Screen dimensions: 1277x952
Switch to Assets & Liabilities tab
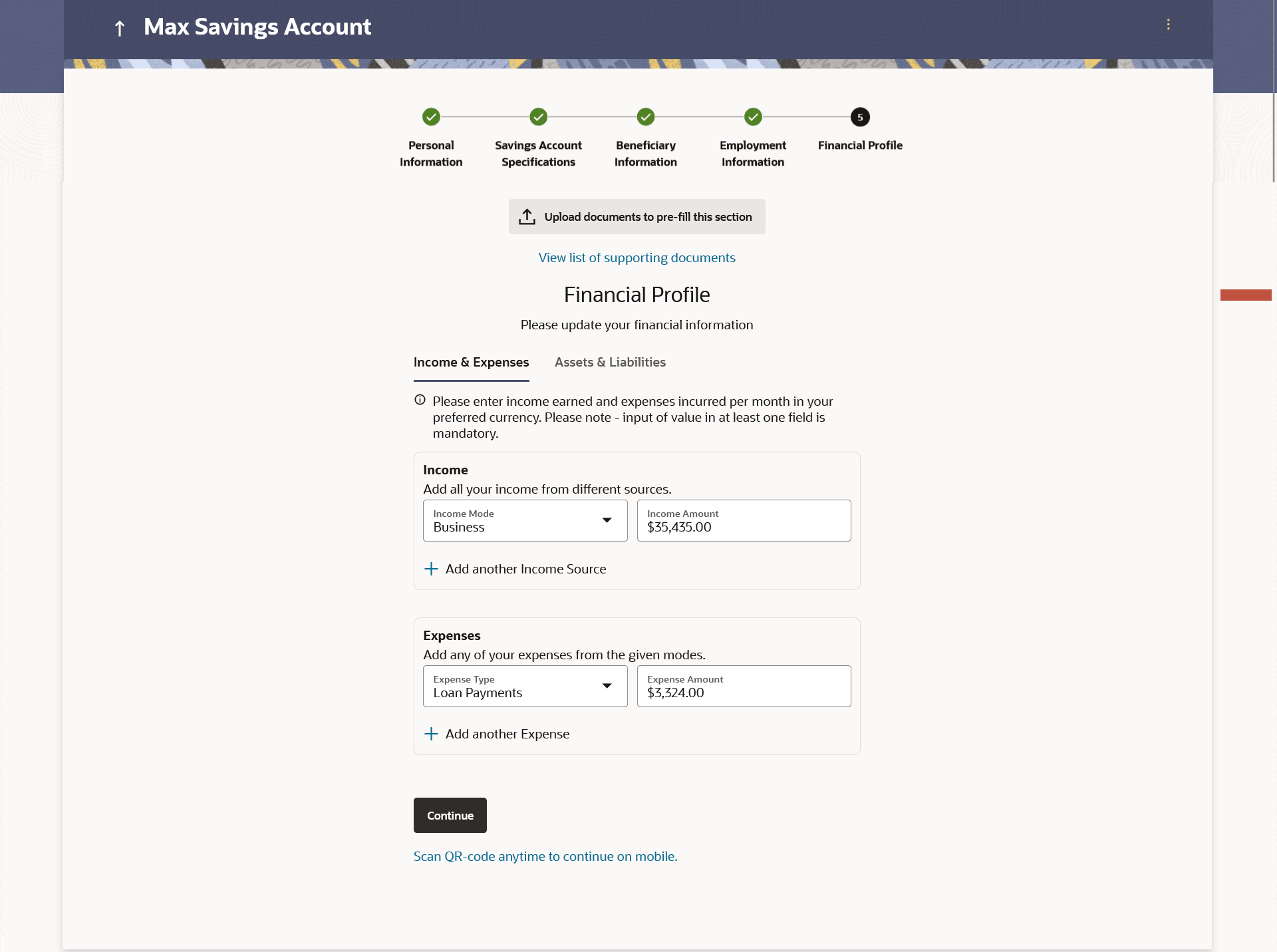[609, 363]
